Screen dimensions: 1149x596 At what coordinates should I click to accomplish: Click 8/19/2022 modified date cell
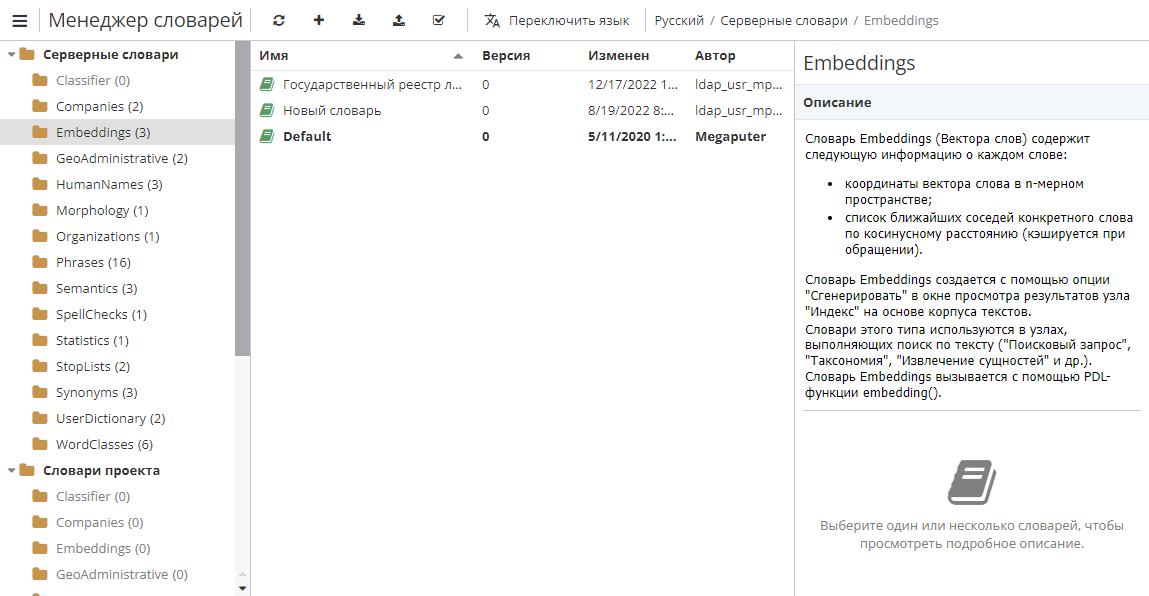pos(633,111)
